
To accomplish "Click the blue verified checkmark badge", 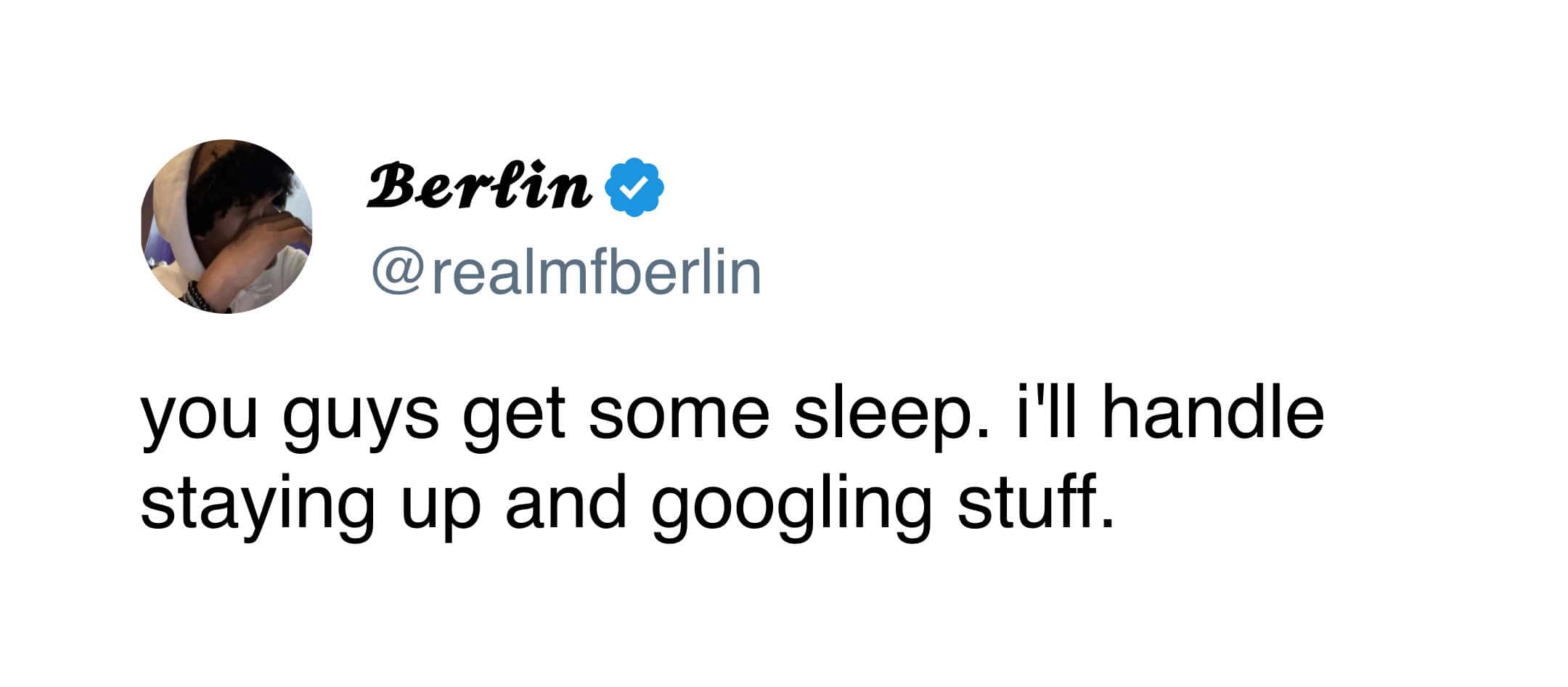I will coord(635,187).
